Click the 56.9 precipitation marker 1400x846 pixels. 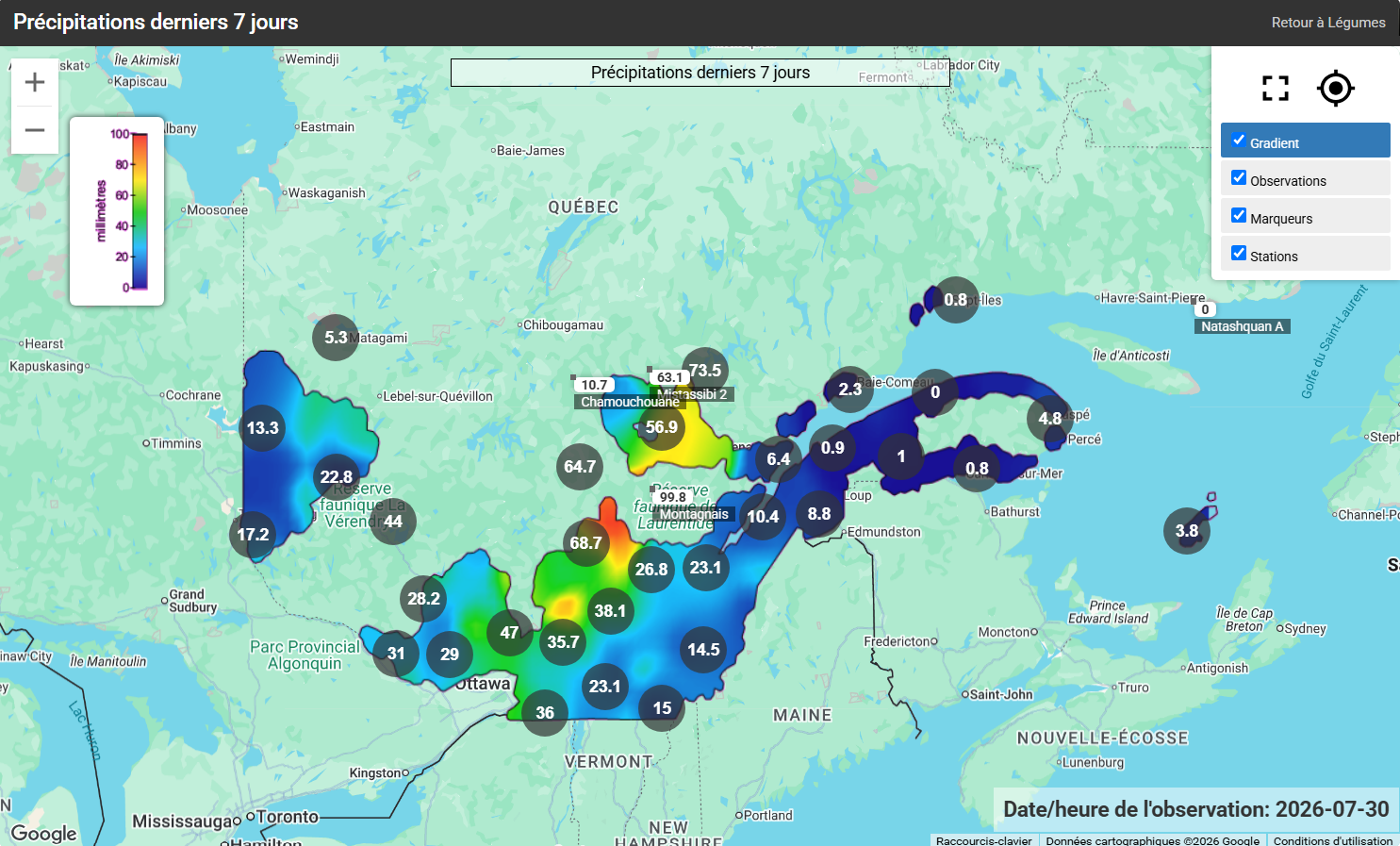click(662, 427)
